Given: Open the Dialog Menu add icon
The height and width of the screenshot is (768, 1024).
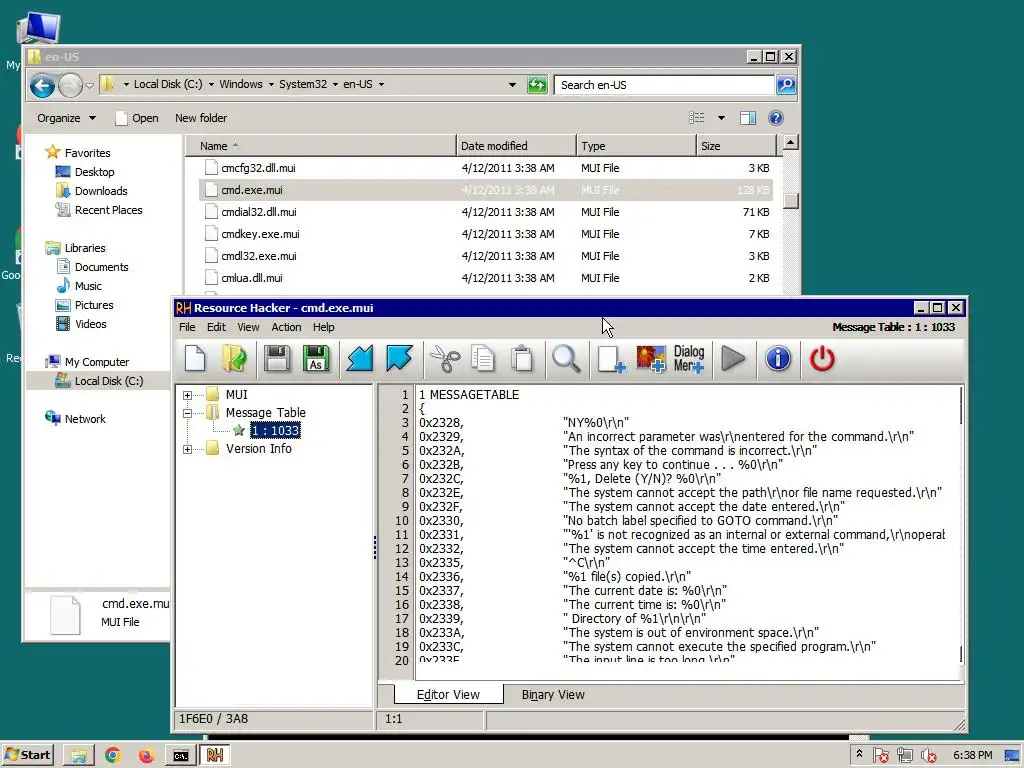Looking at the screenshot, I should [x=689, y=359].
